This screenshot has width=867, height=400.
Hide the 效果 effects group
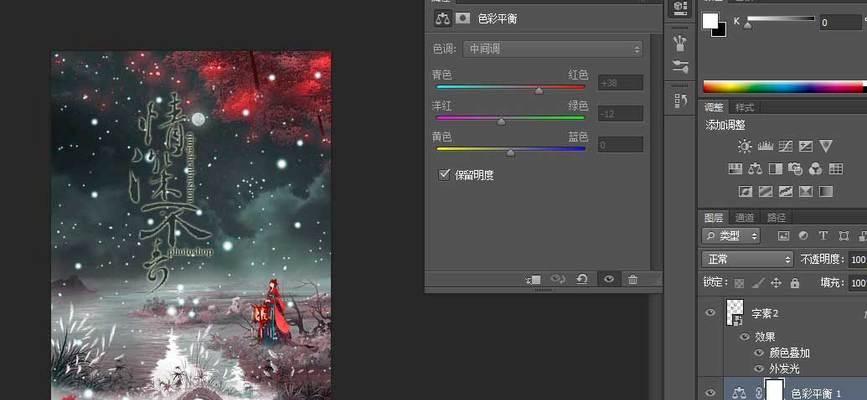pyautogui.click(x=745, y=336)
